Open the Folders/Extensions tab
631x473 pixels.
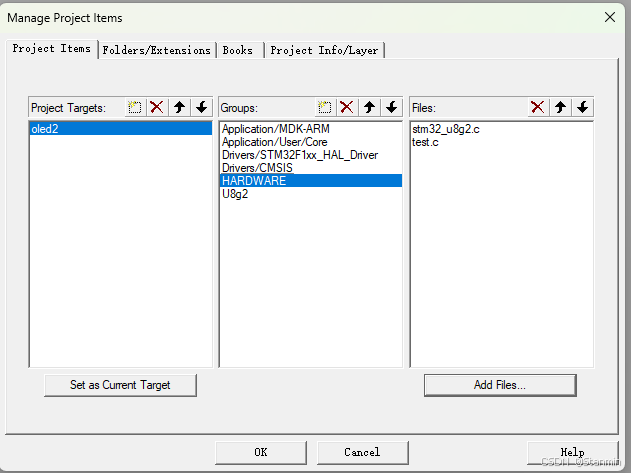[157, 50]
